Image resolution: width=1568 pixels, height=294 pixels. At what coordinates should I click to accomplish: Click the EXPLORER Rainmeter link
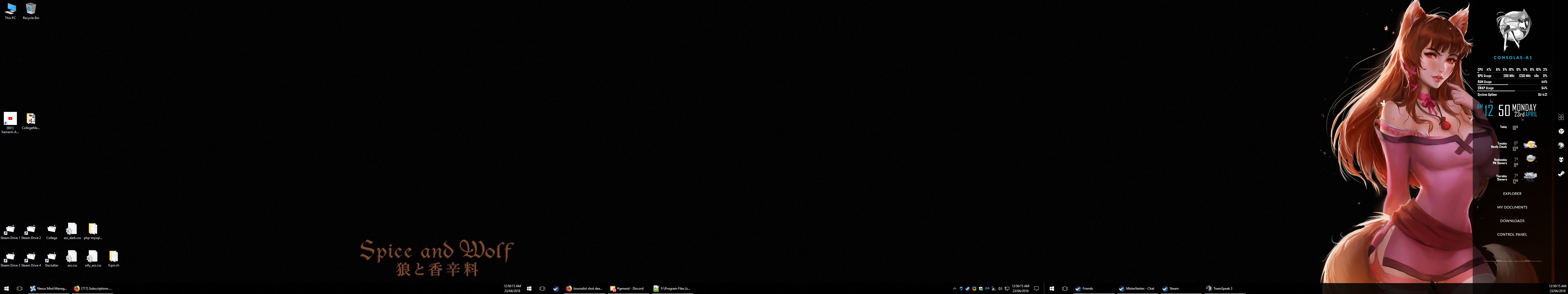click(1512, 194)
